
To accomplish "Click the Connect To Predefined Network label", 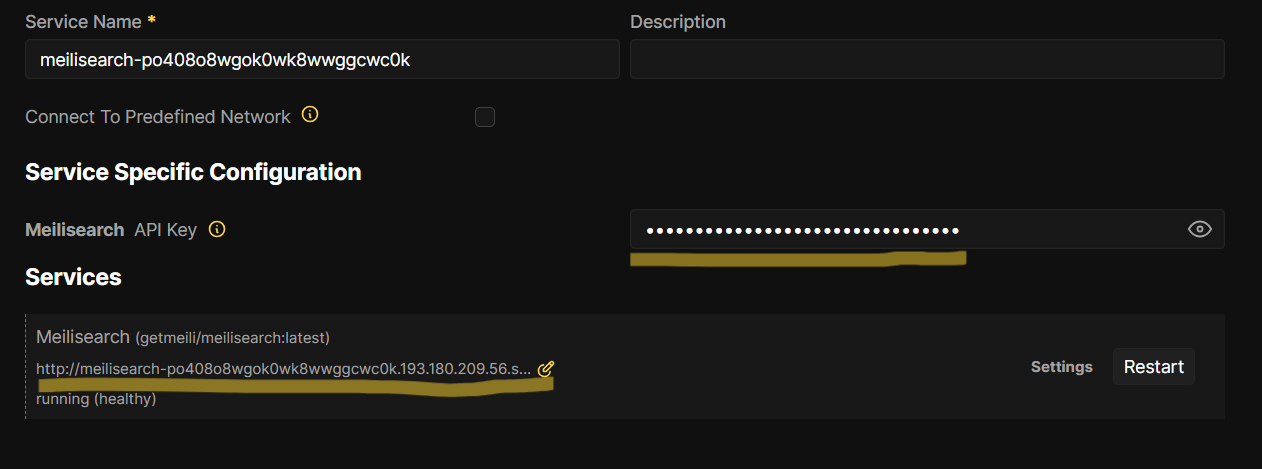I will click(x=157, y=117).
